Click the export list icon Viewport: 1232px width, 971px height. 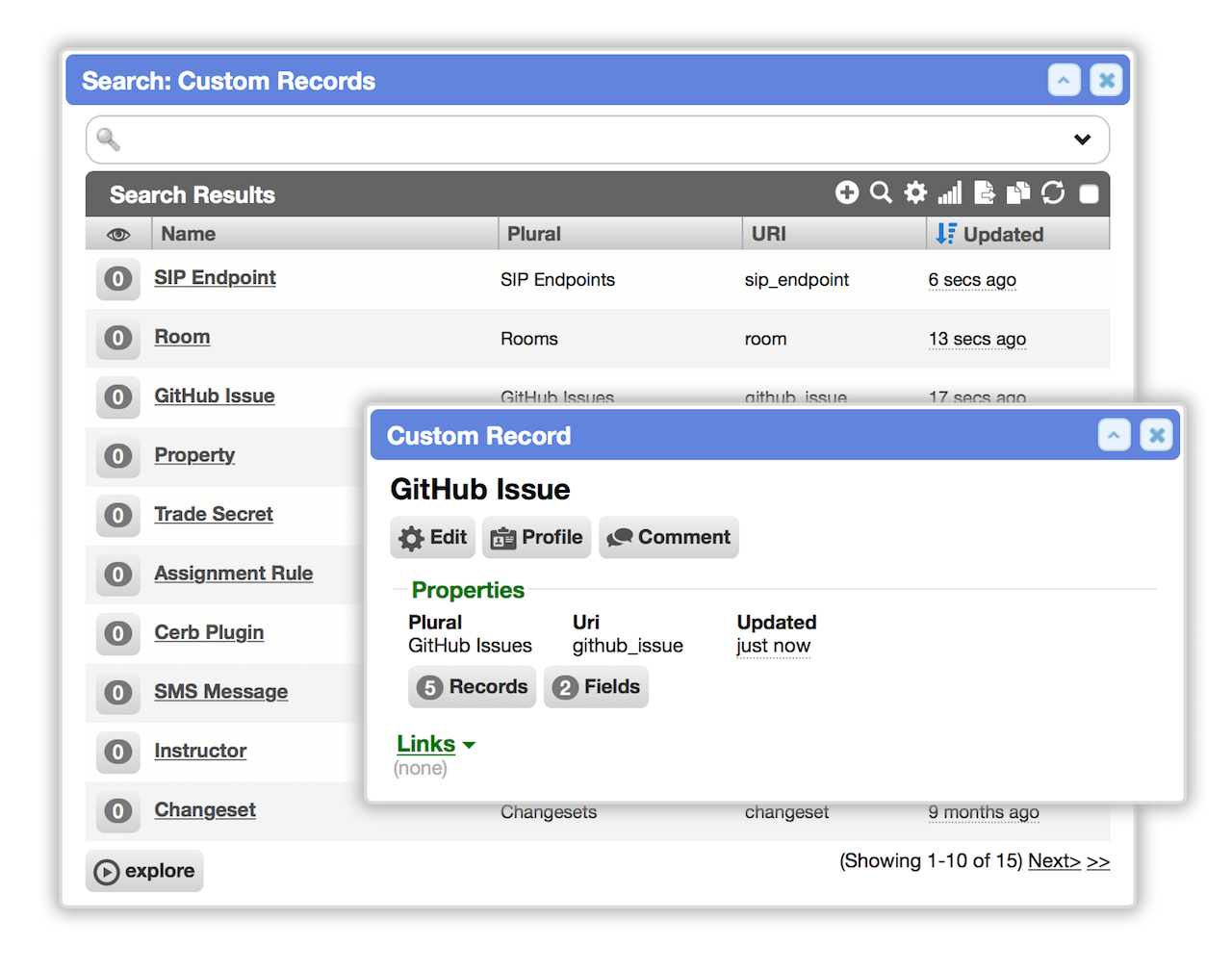pyautogui.click(x=985, y=192)
